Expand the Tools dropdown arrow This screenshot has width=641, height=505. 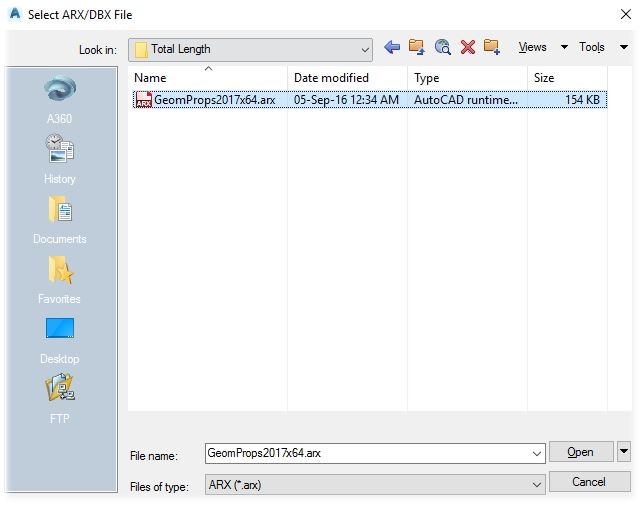[624, 47]
